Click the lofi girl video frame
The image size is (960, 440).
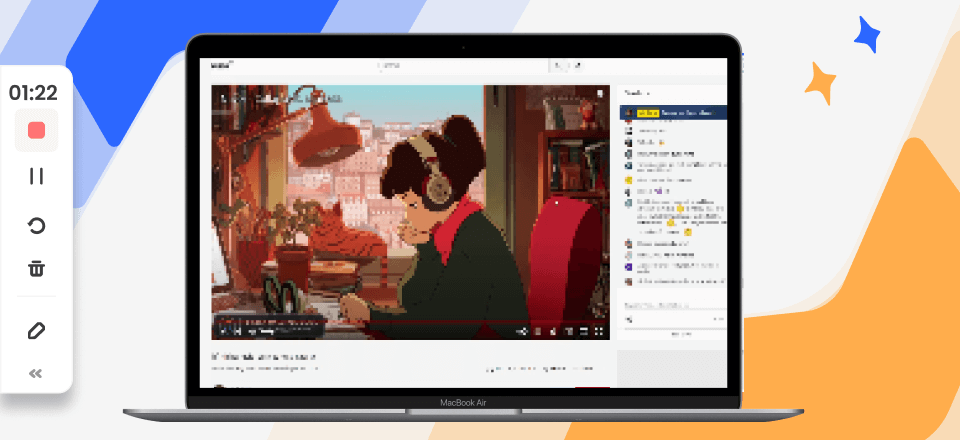tap(410, 212)
